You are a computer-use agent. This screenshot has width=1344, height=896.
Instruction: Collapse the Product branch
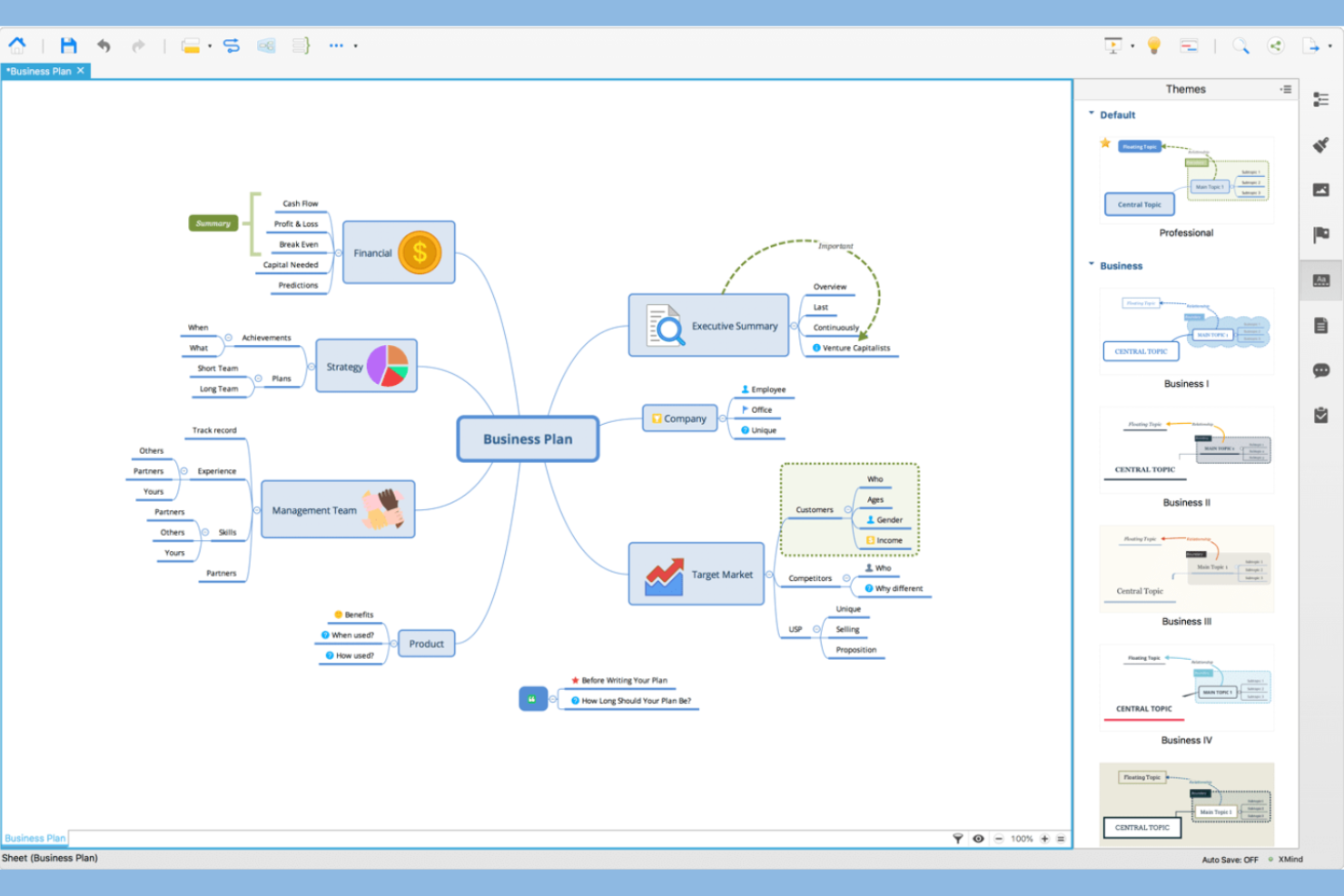(393, 644)
